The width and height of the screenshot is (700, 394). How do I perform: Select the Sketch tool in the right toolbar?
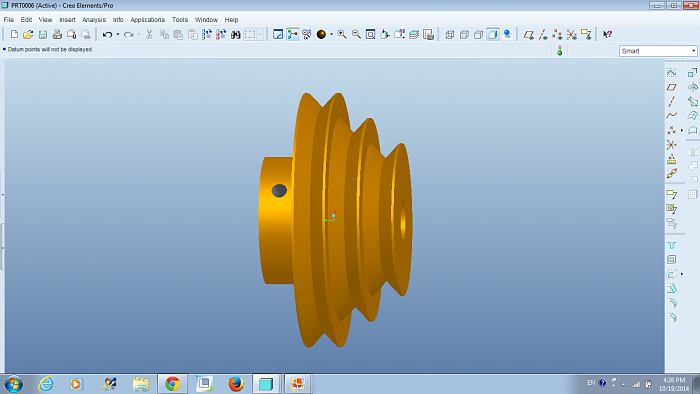point(671,73)
